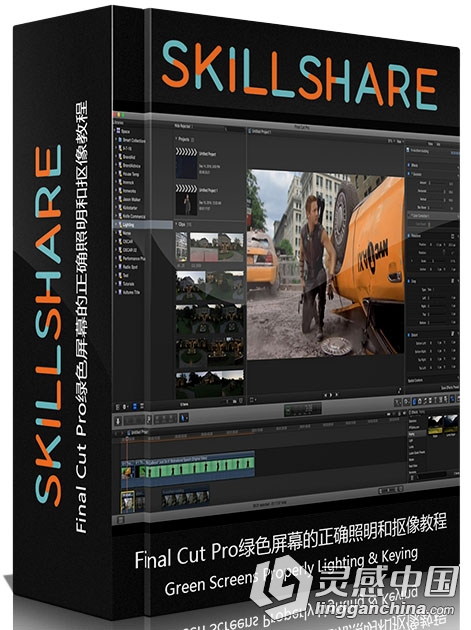Toggle the Libraries sidebar button
This screenshot has height=630, width=471.
click(118, 407)
